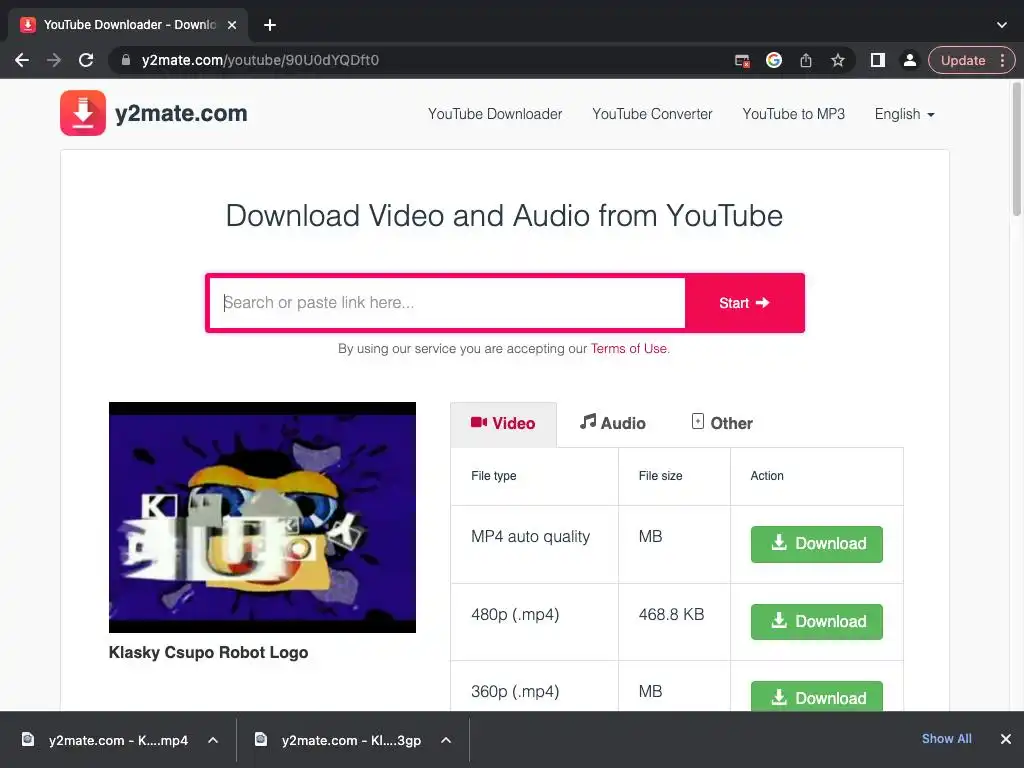The width and height of the screenshot is (1024, 768).
Task: Click the browser forward arrow
Action: click(x=54, y=60)
